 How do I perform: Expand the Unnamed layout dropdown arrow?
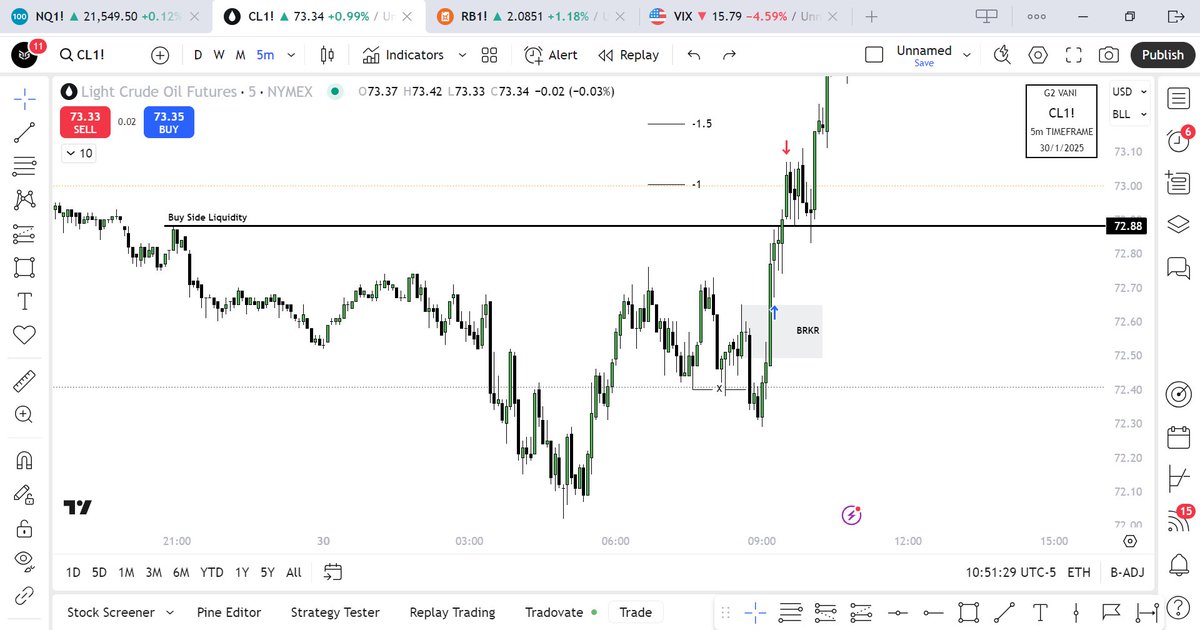(x=967, y=55)
